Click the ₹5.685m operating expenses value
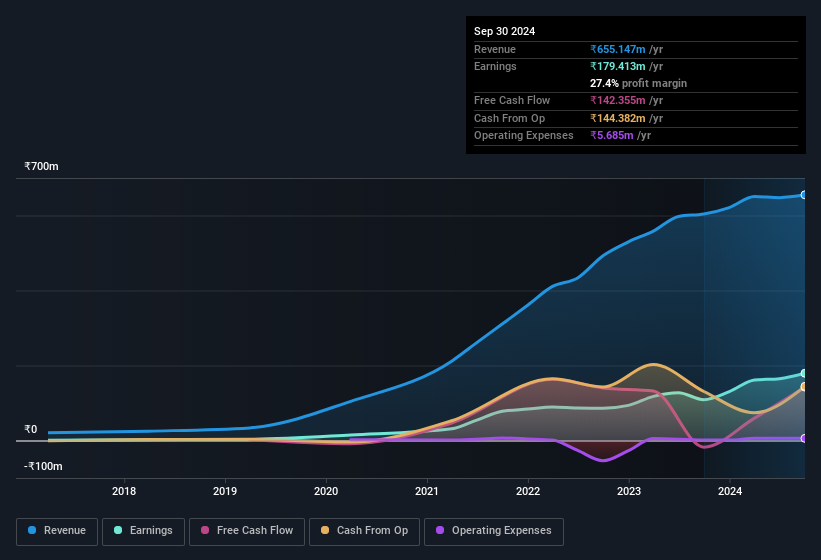This screenshot has height=560, width=821. click(x=612, y=135)
